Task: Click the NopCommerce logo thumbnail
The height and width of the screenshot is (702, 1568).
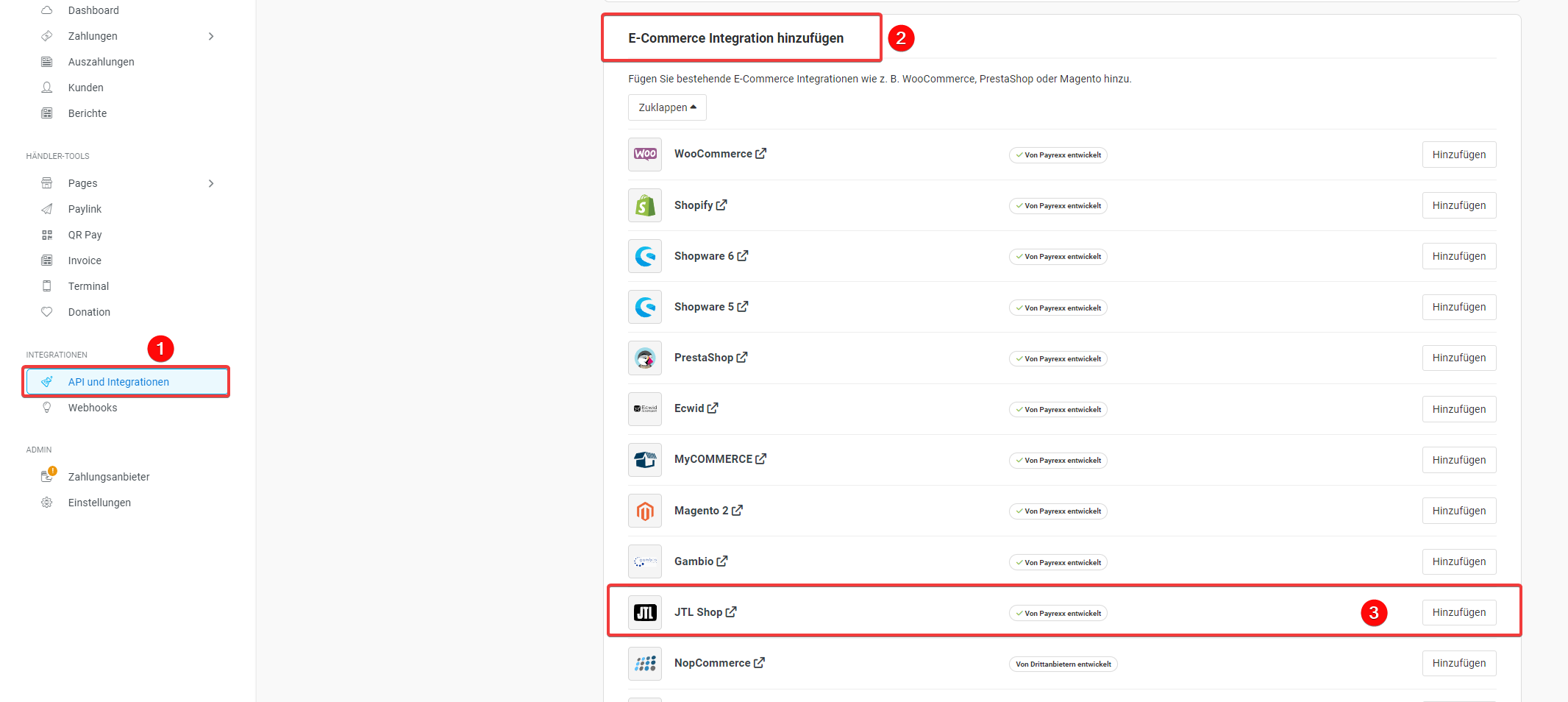Action: (645, 664)
